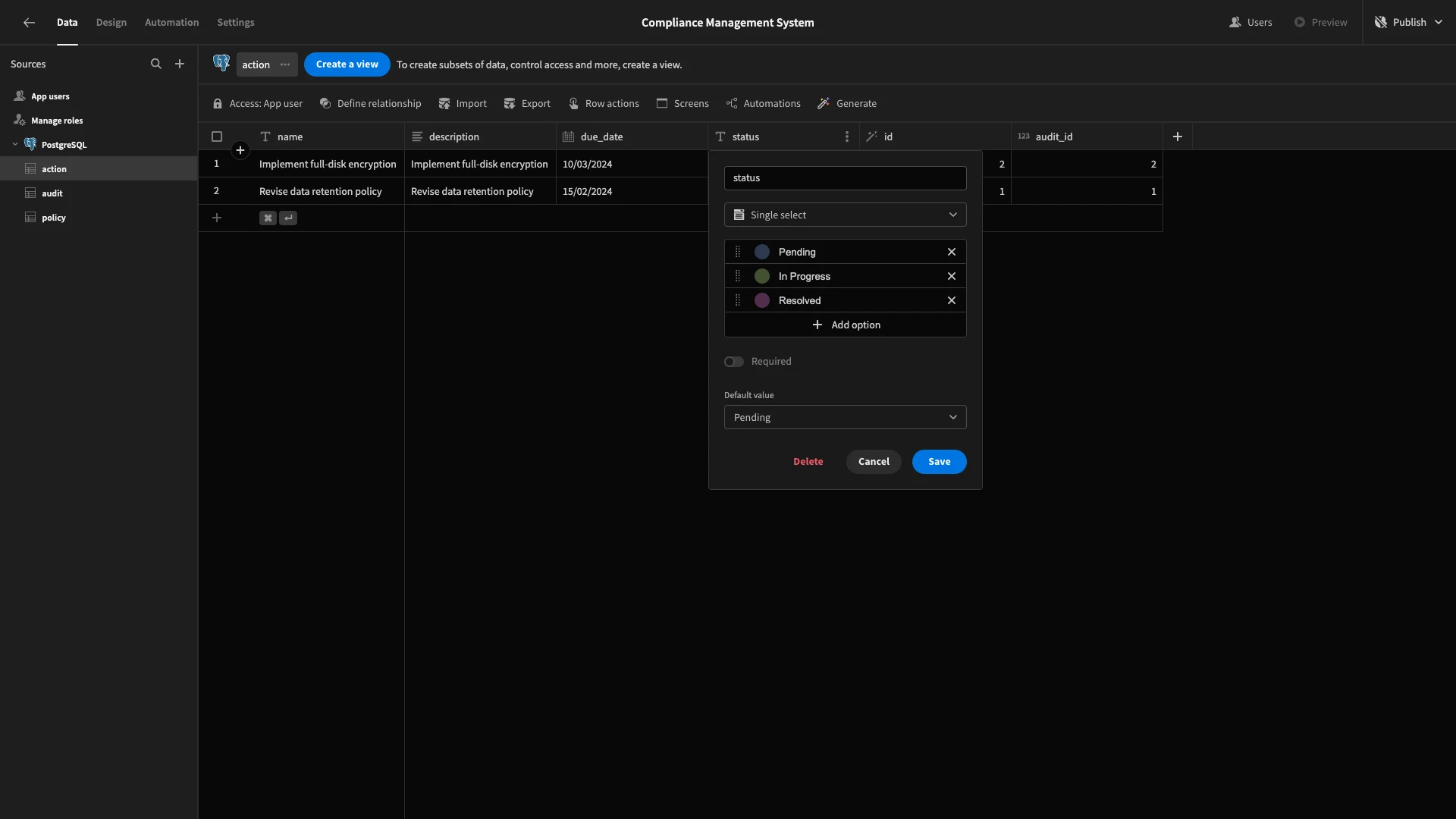The width and height of the screenshot is (1456, 819).
Task: Open the Single select type dropdown
Action: point(846,215)
